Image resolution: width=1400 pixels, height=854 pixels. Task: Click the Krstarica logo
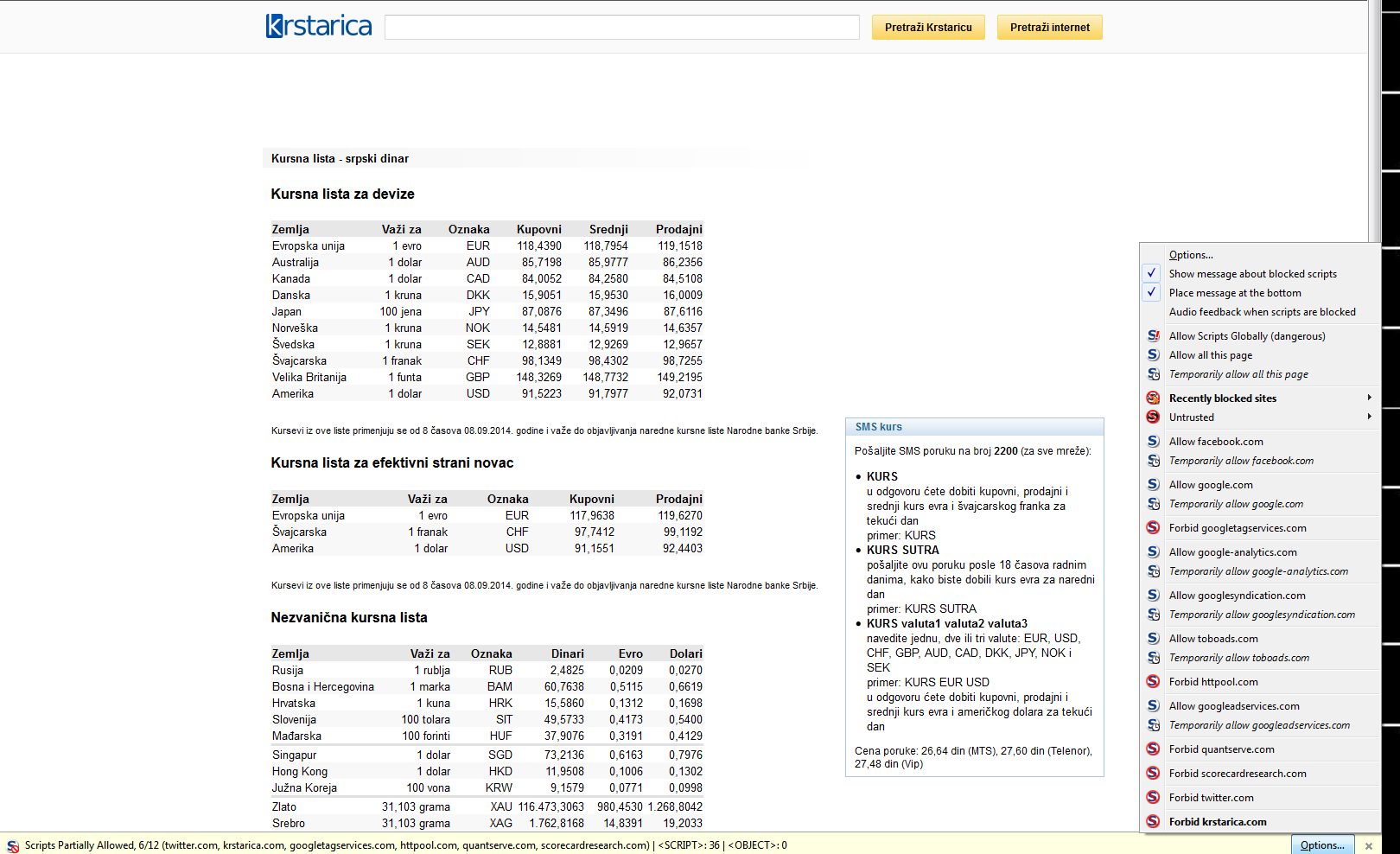319,26
